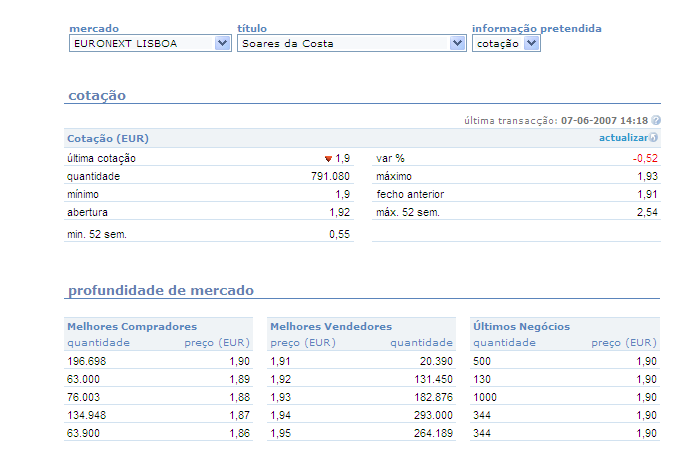Select buyer price 1,87
This screenshot has height=469, width=674.
pos(239,415)
